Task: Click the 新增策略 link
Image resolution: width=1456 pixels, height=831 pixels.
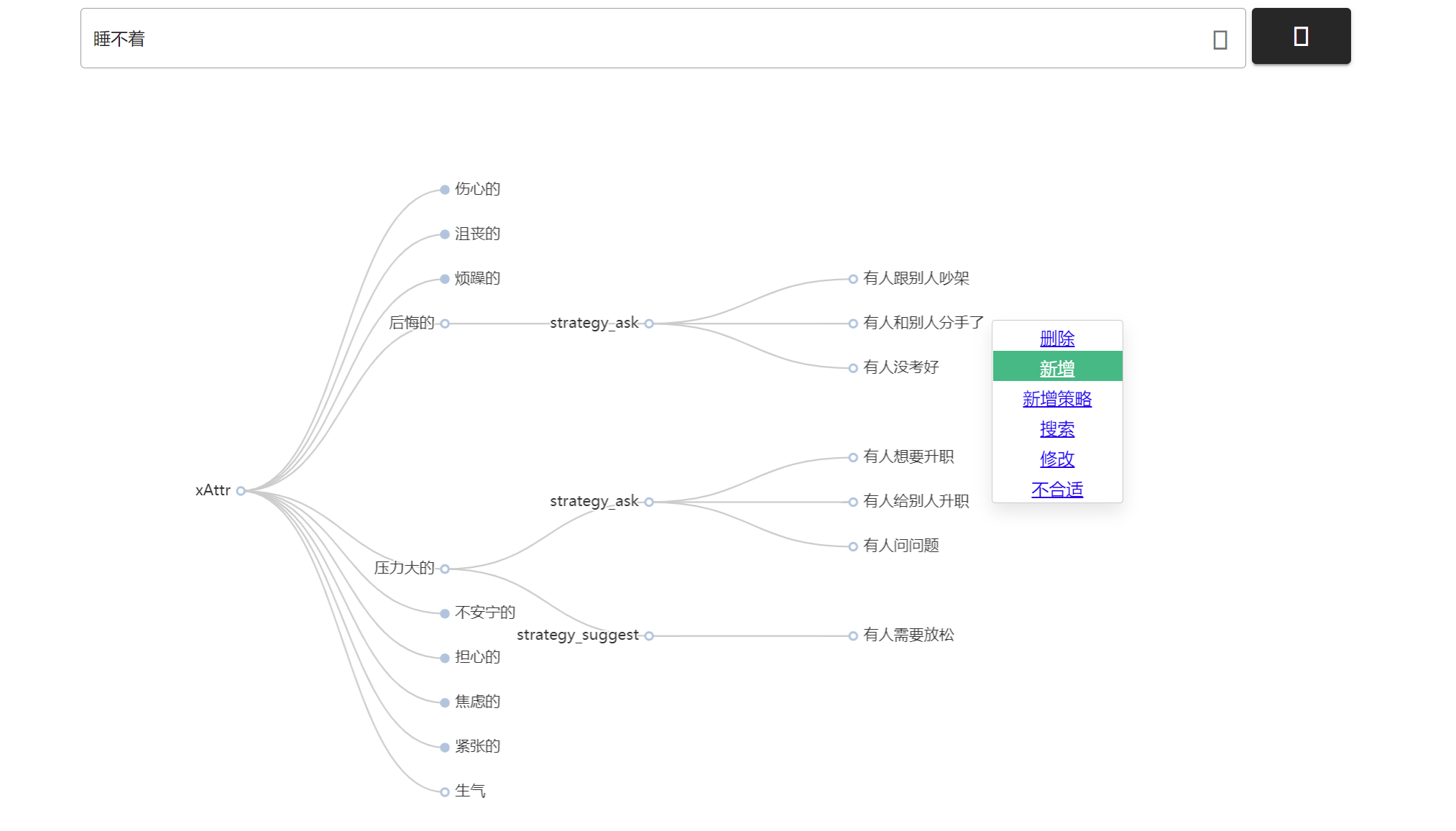Action: pyautogui.click(x=1056, y=399)
